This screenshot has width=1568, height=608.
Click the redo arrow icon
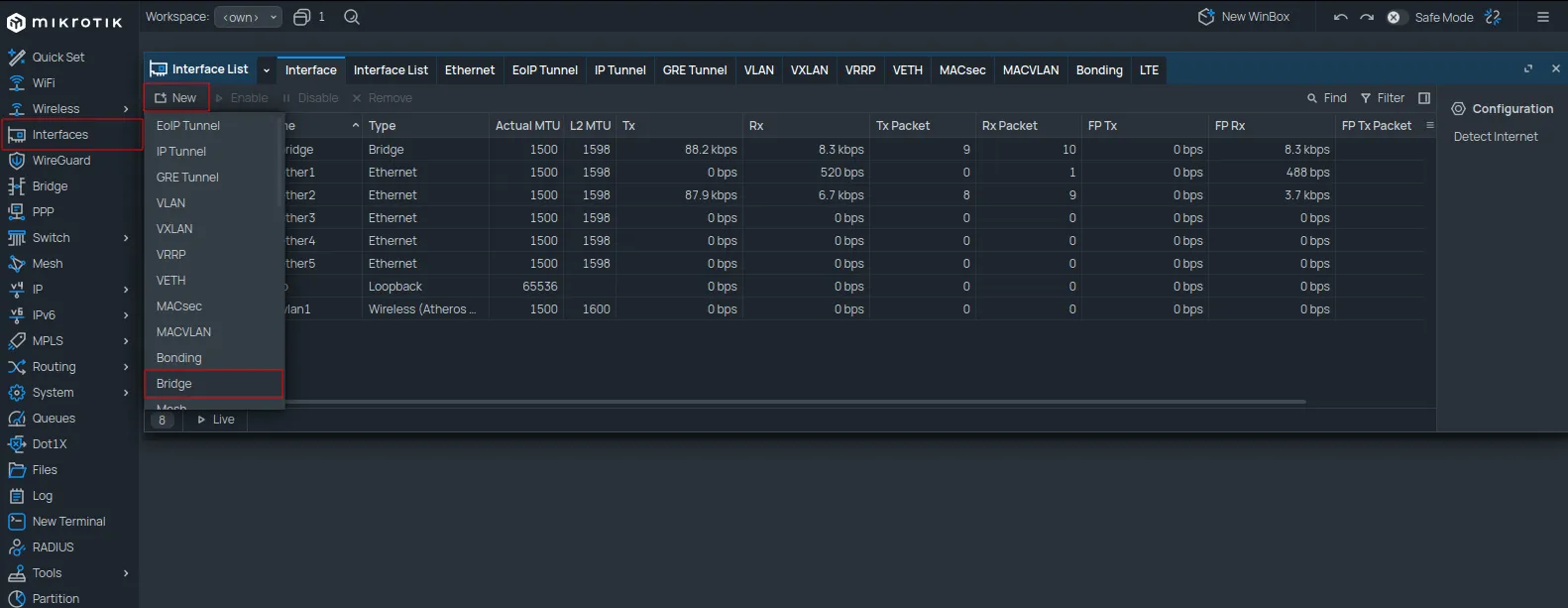[x=1367, y=17]
